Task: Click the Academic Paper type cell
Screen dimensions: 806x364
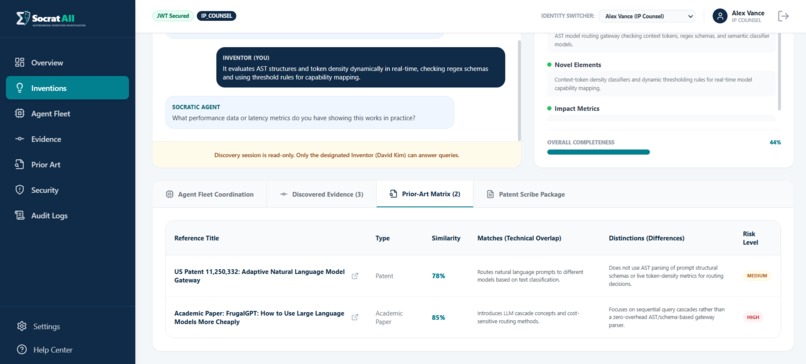Action: pyautogui.click(x=389, y=317)
